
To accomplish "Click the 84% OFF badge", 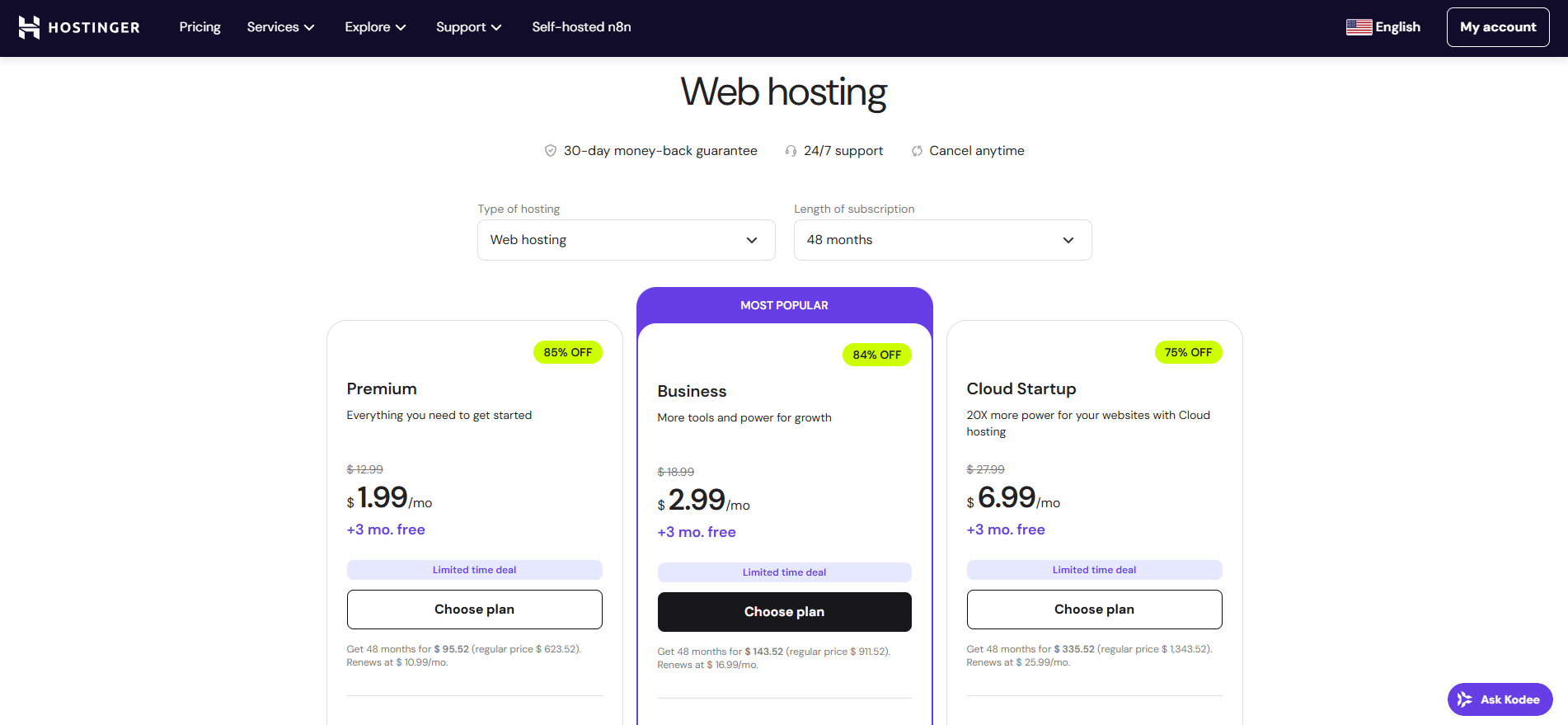I will pyautogui.click(x=877, y=355).
